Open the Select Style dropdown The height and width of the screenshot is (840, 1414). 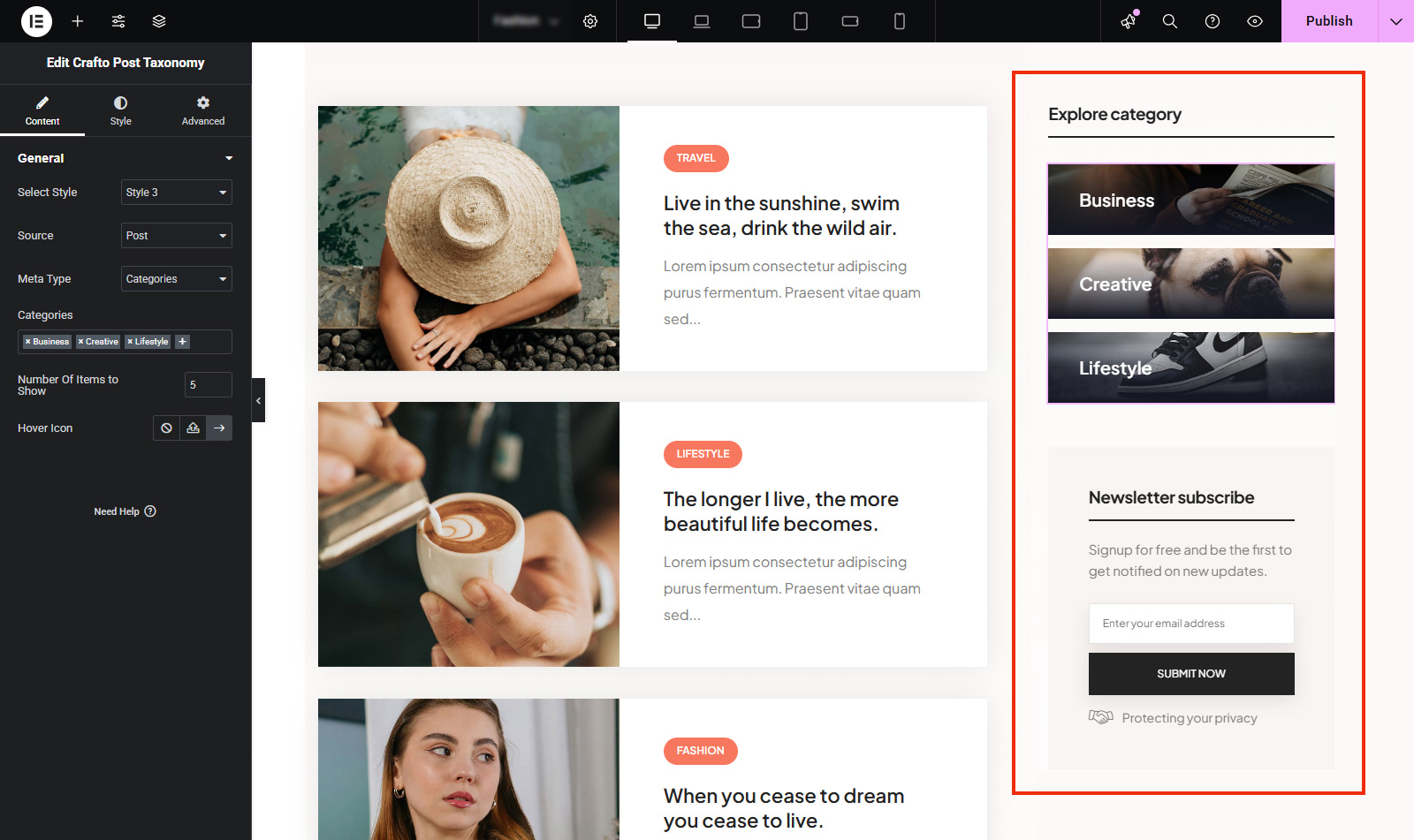click(x=176, y=192)
